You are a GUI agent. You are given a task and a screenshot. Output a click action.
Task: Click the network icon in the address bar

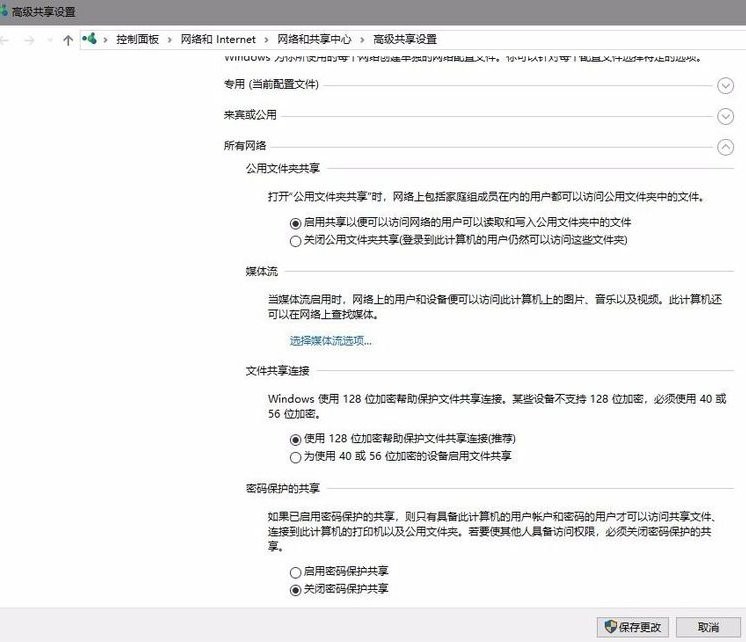tap(91, 39)
